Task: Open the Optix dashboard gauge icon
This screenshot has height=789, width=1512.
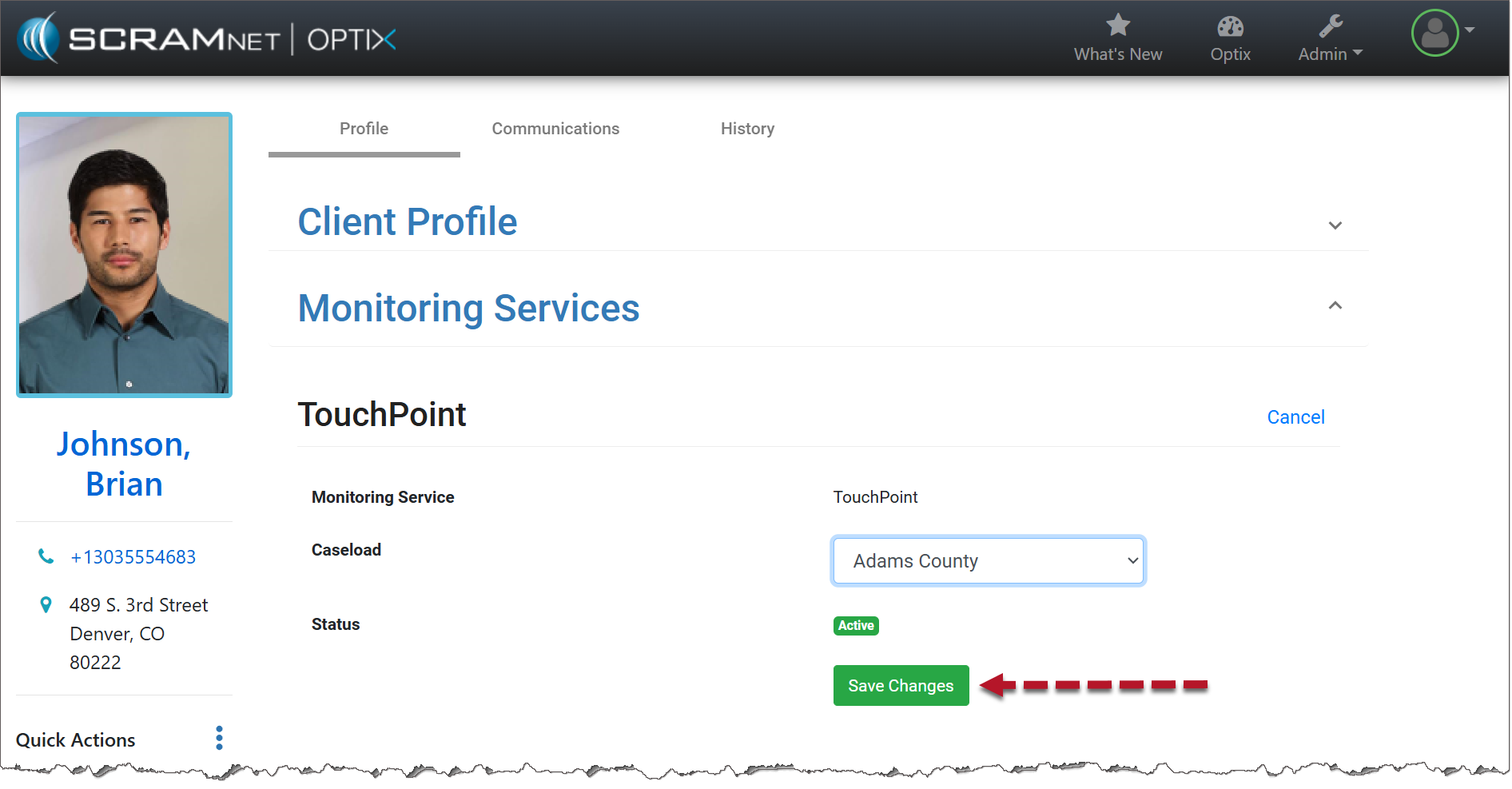Action: coord(1229,26)
